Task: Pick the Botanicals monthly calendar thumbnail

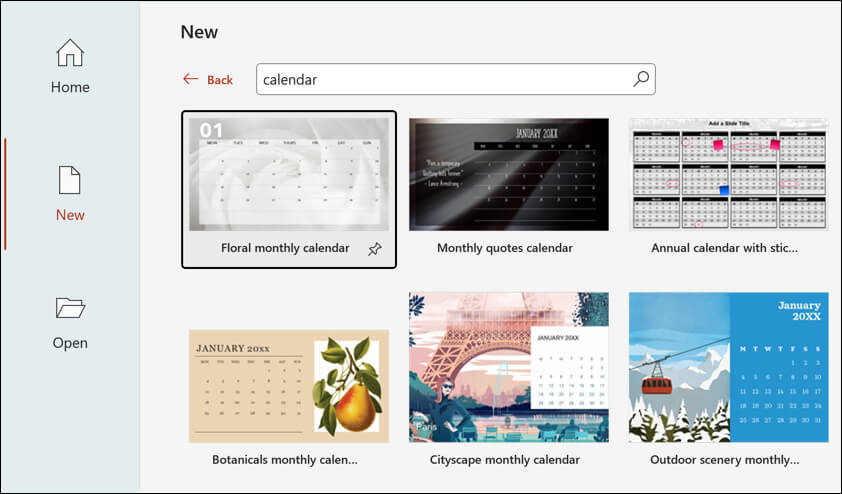Action: coord(289,386)
